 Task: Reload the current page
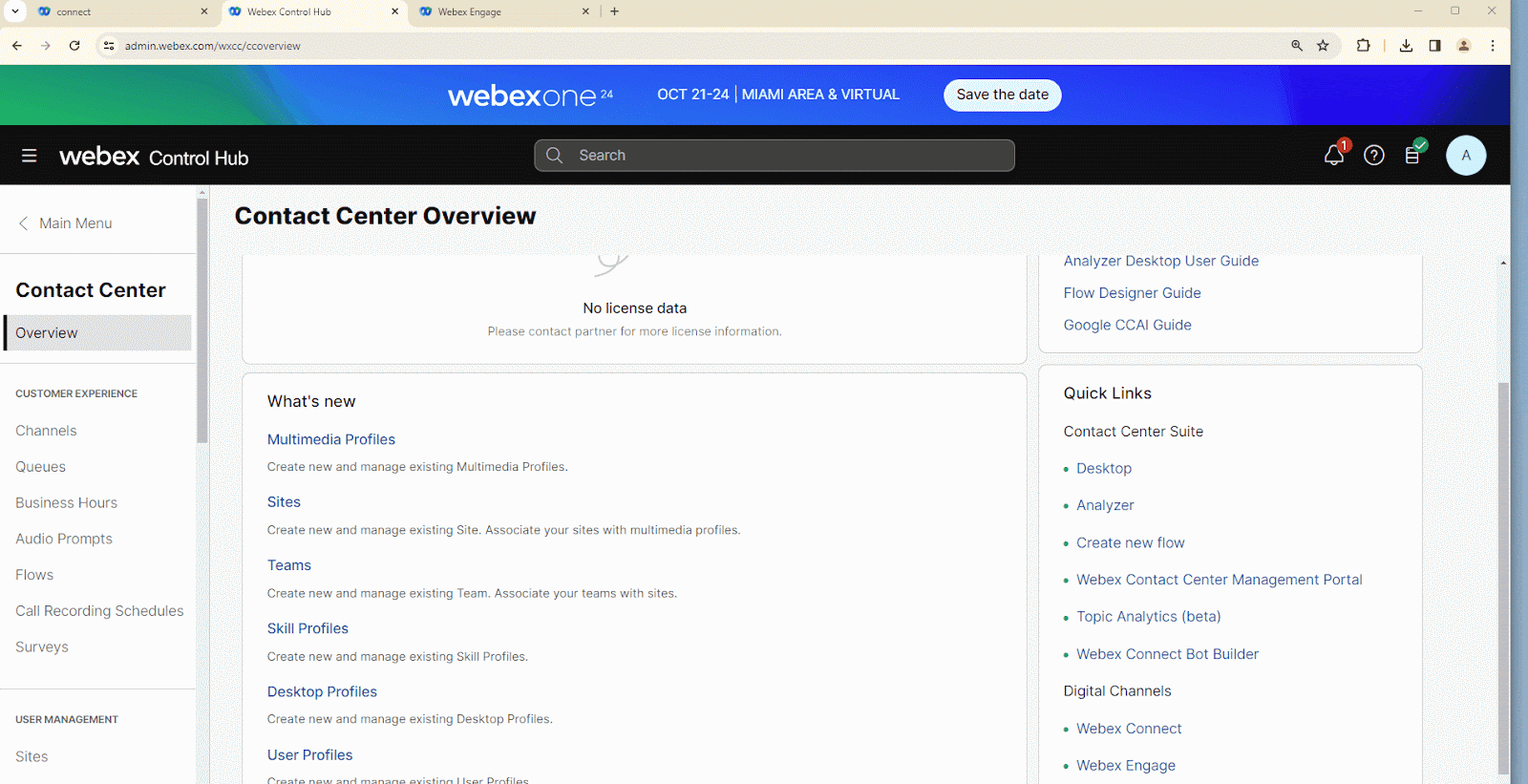pyautogui.click(x=74, y=45)
